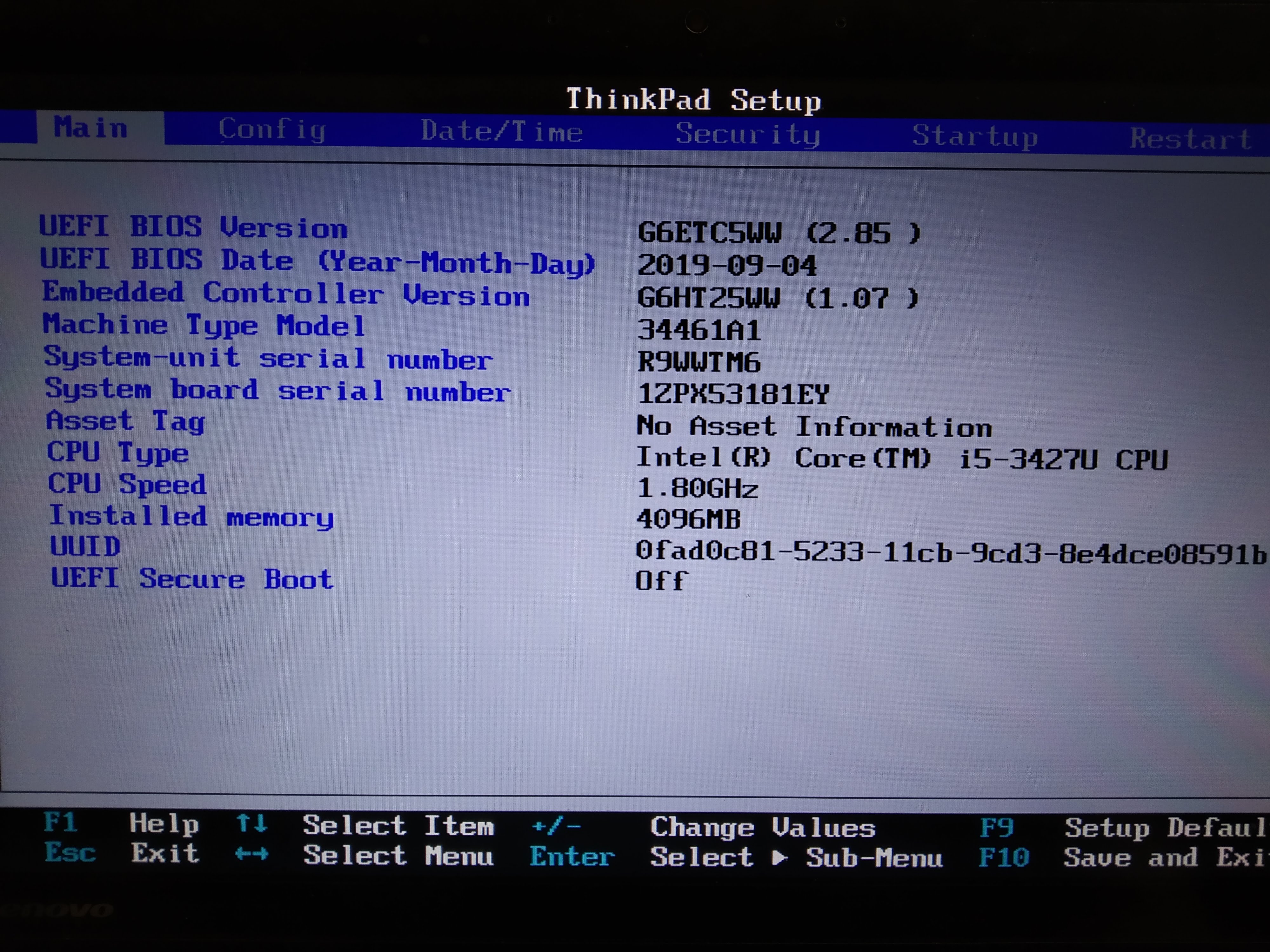Click the BIOS date 2019-09-04
Image resolution: width=1270 pixels, height=952 pixels.
click(727, 266)
